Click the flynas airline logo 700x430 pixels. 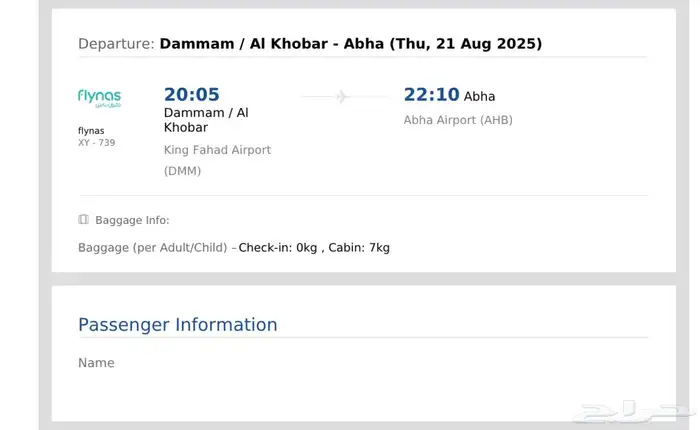pos(100,98)
